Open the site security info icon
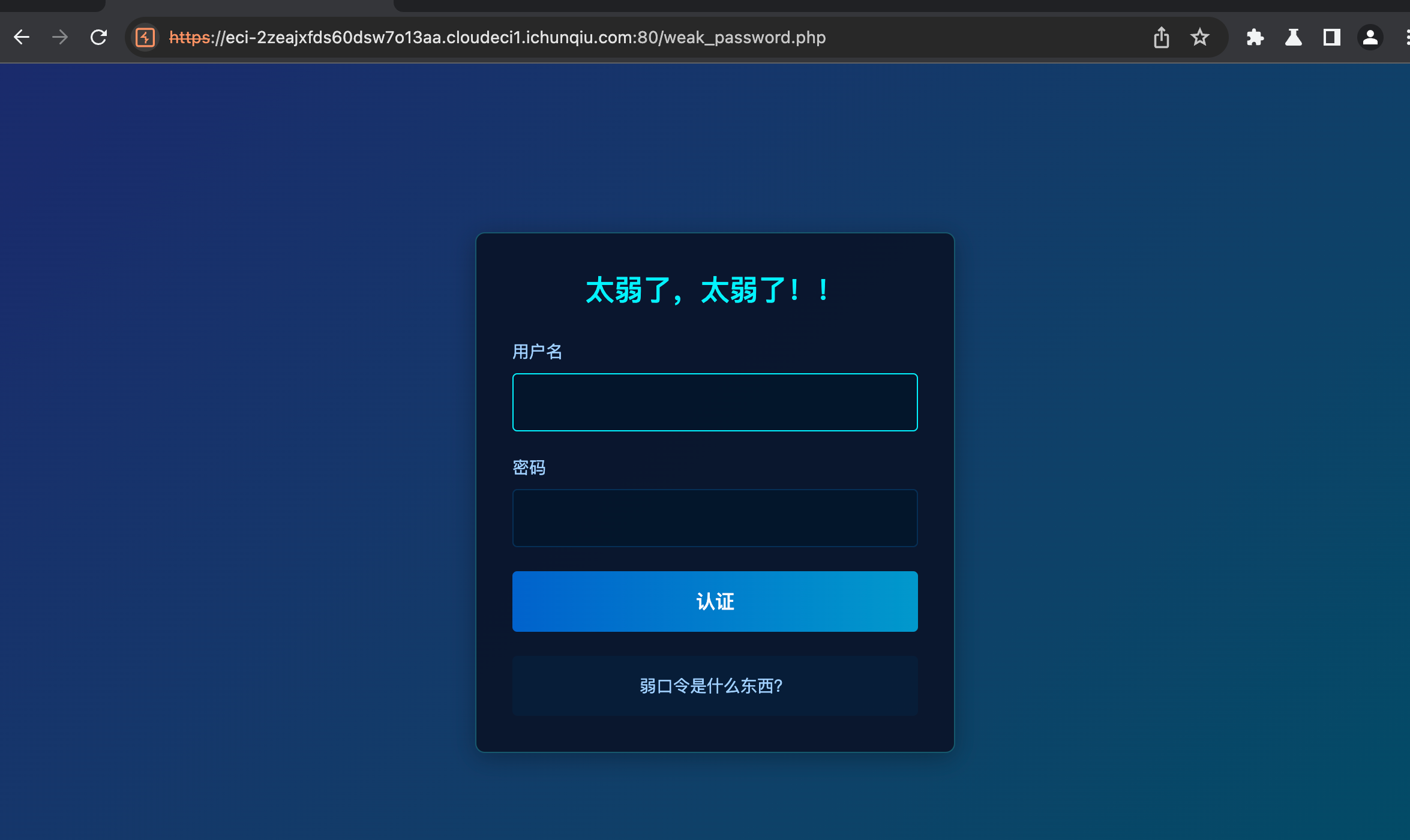Screen dimensions: 1410x840 click(145, 37)
